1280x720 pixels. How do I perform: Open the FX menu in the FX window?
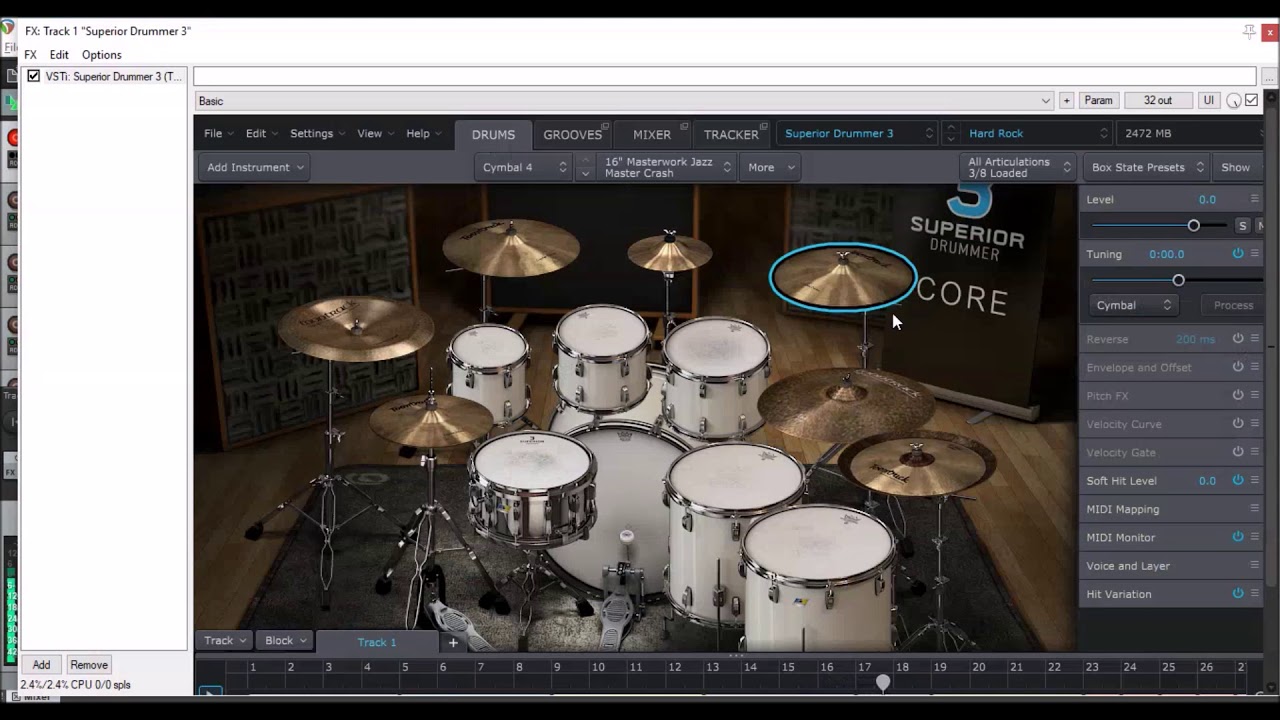coord(30,55)
